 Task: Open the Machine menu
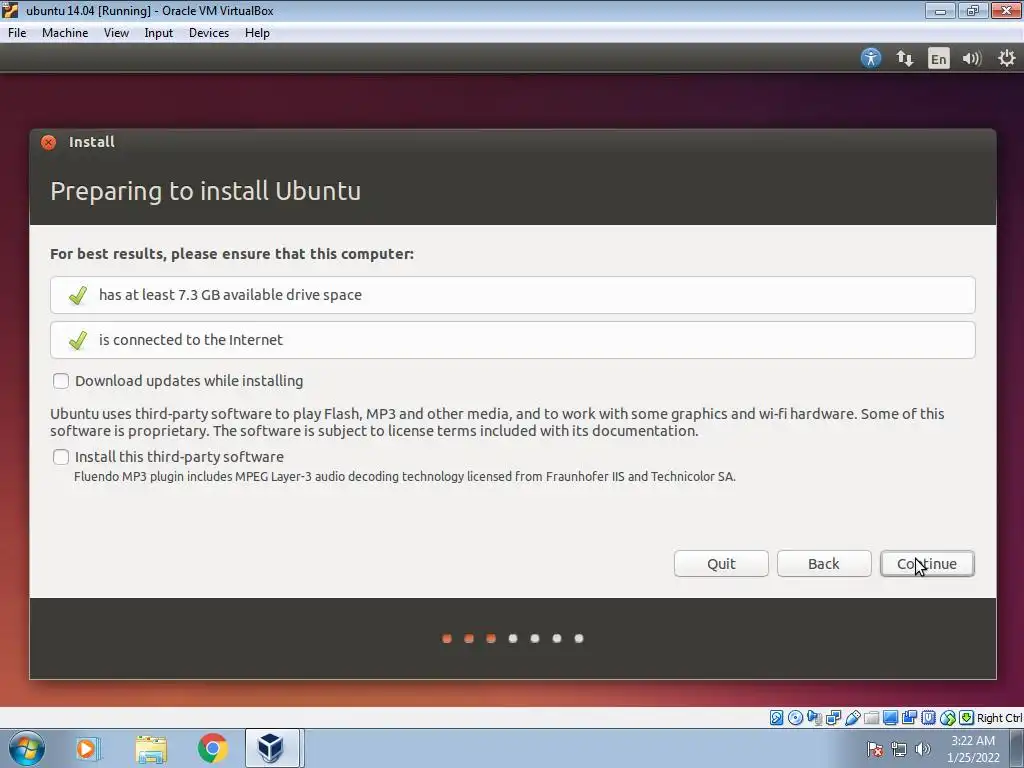click(65, 33)
